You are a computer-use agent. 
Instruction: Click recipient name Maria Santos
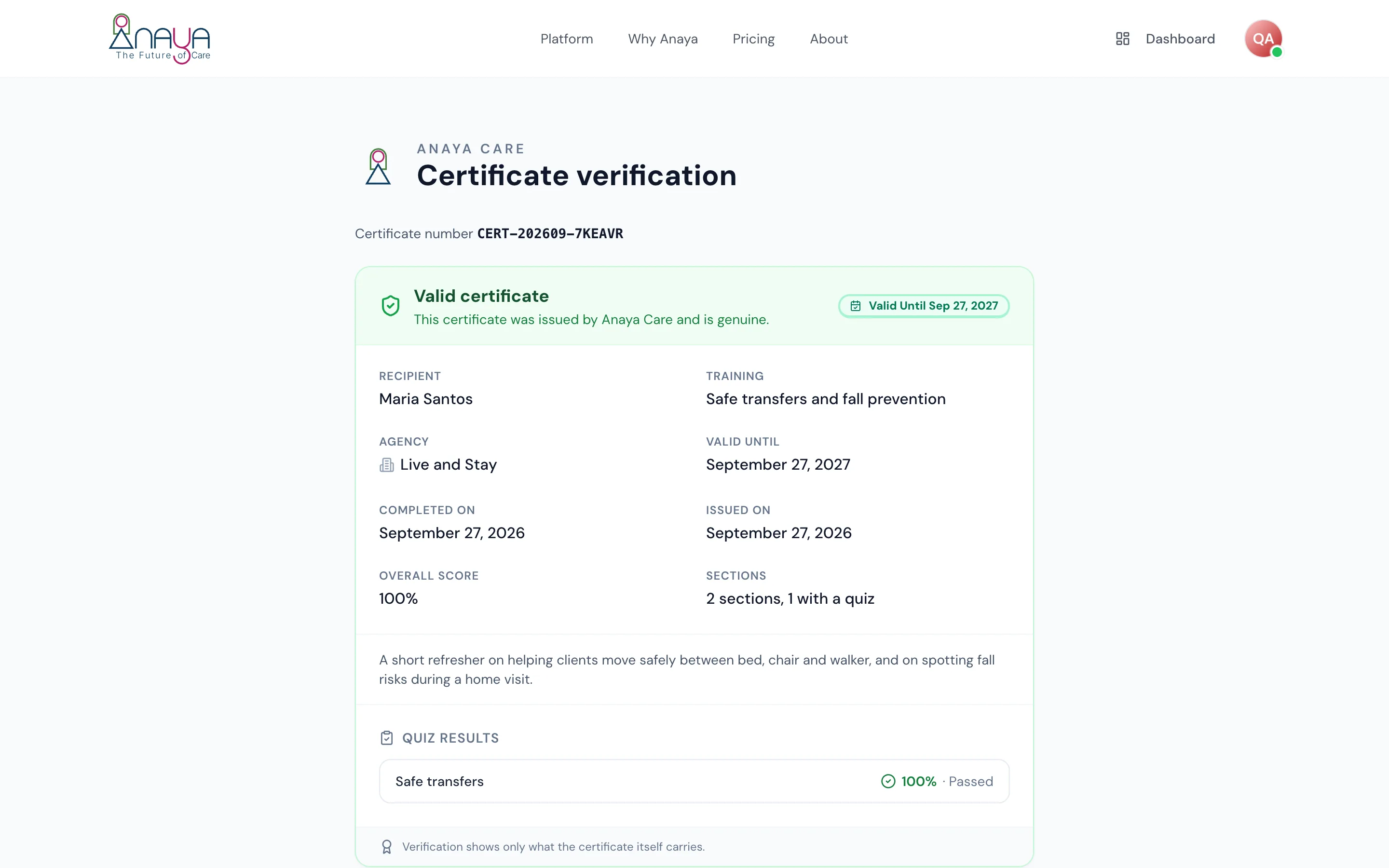[425, 399]
